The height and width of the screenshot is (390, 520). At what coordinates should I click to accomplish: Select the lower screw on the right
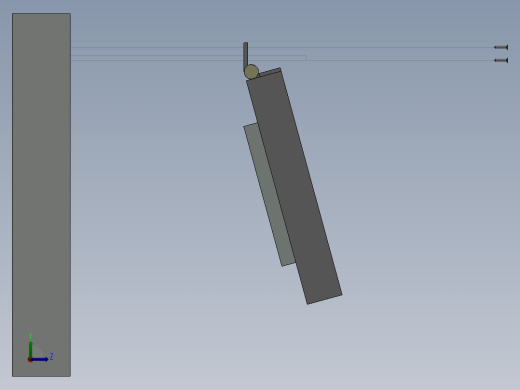click(501, 60)
